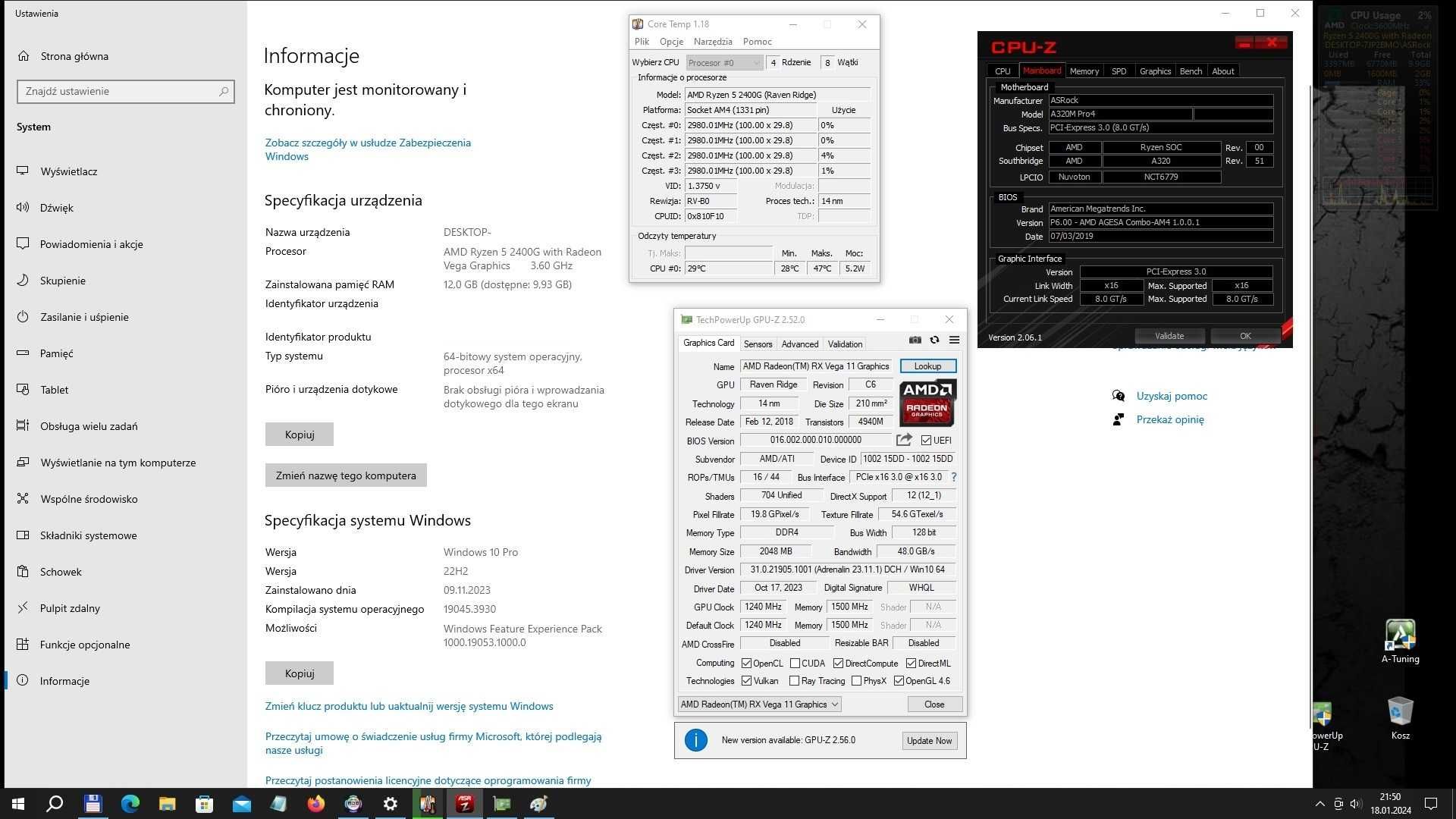The height and width of the screenshot is (819, 1456).
Task: Open the A-Tuning desktop shortcut
Action: click(x=1400, y=642)
